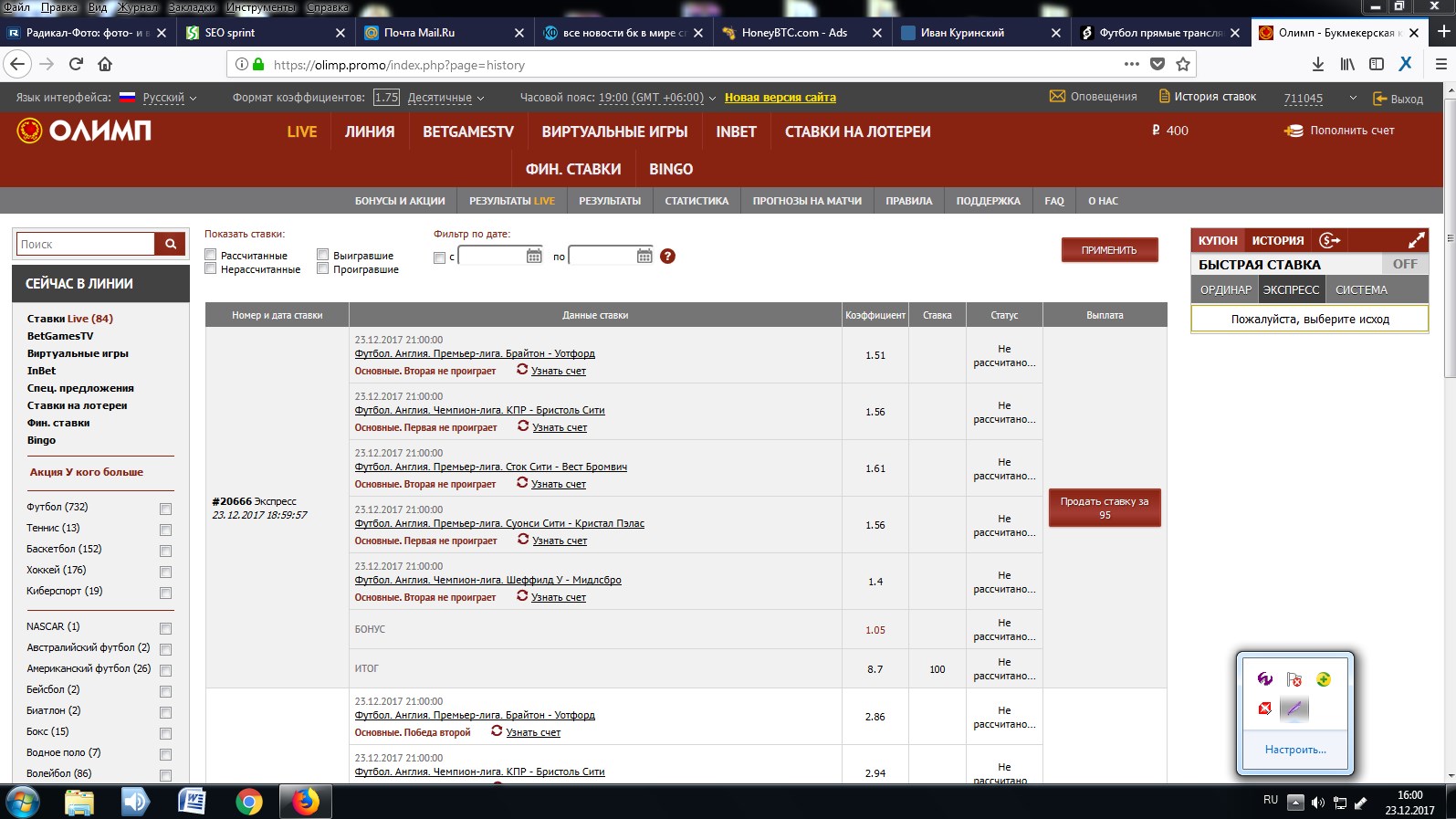This screenshot has height=819, width=1456.
Task: Switch to the СИСТЕМА coupon tab
Action: 1361,289
